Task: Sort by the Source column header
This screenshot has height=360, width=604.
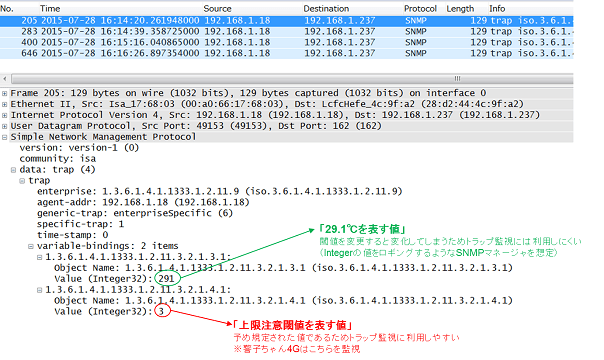Action: [x=217, y=8]
